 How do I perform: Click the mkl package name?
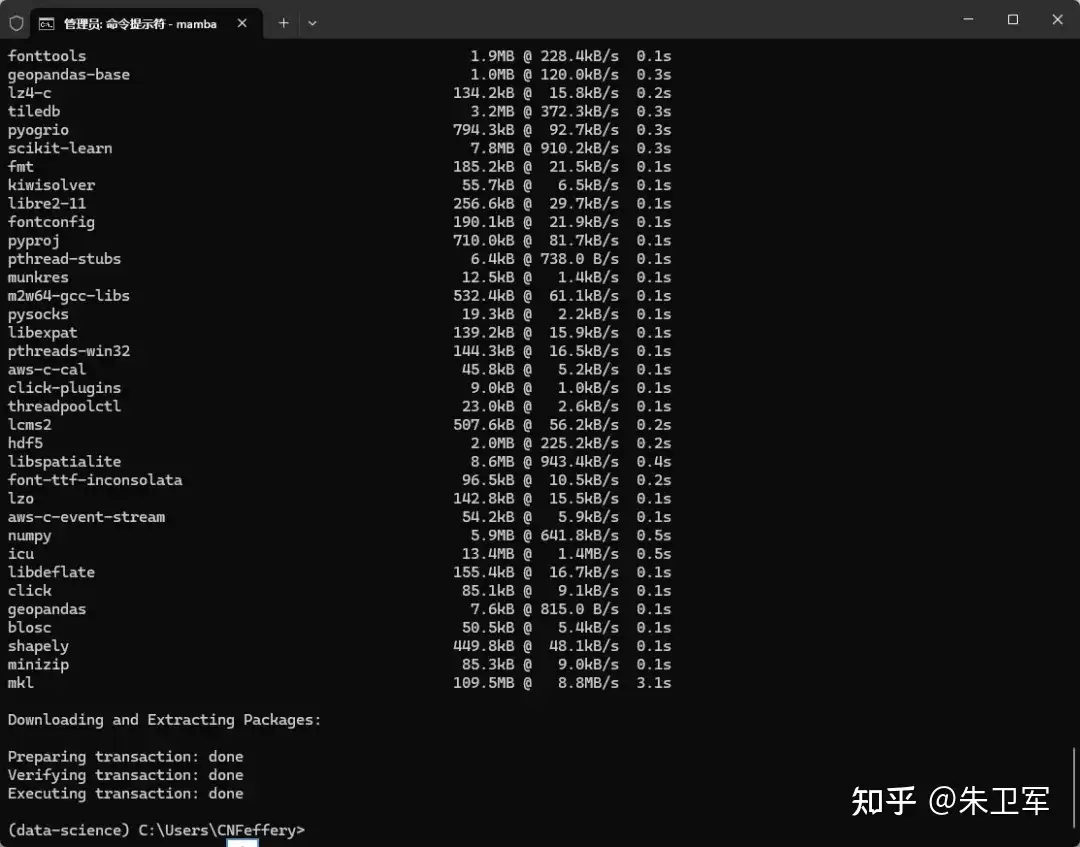pyautogui.click(x=21, y=683)
